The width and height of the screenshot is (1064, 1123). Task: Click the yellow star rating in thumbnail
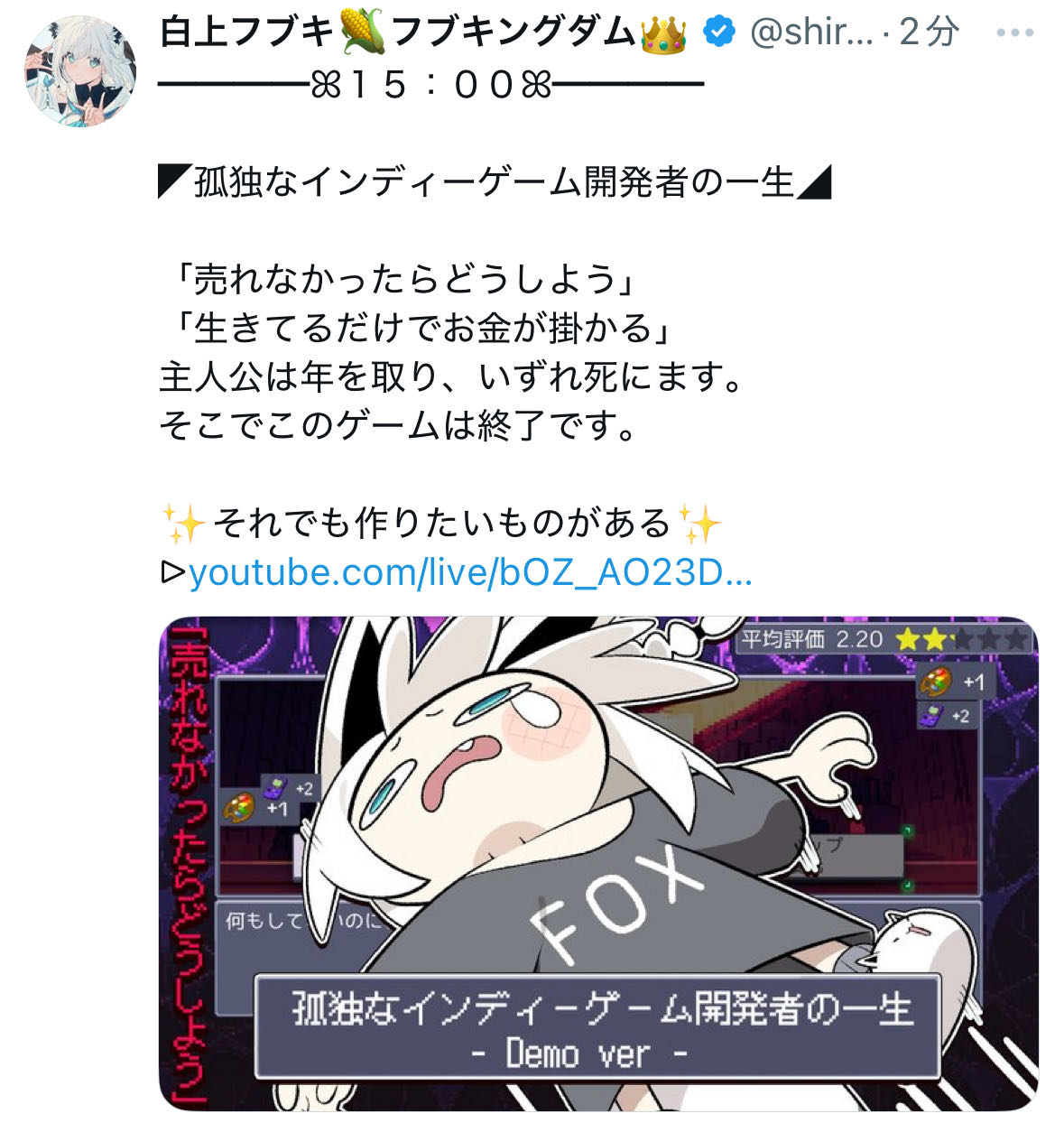tap(962, 640)
